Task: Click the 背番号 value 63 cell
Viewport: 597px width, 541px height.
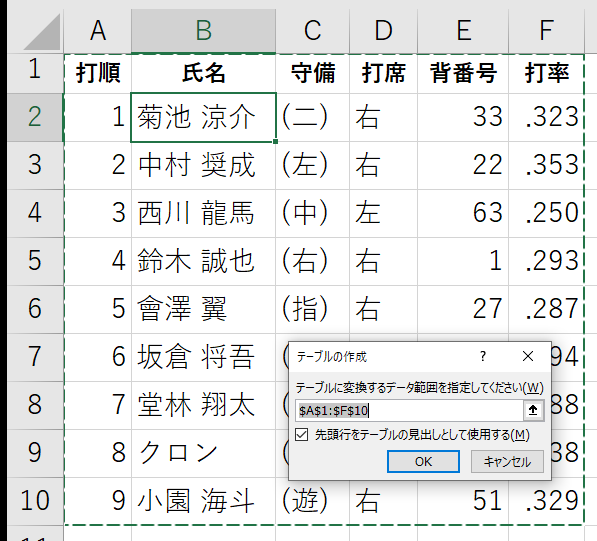Action: coord(463,213)
